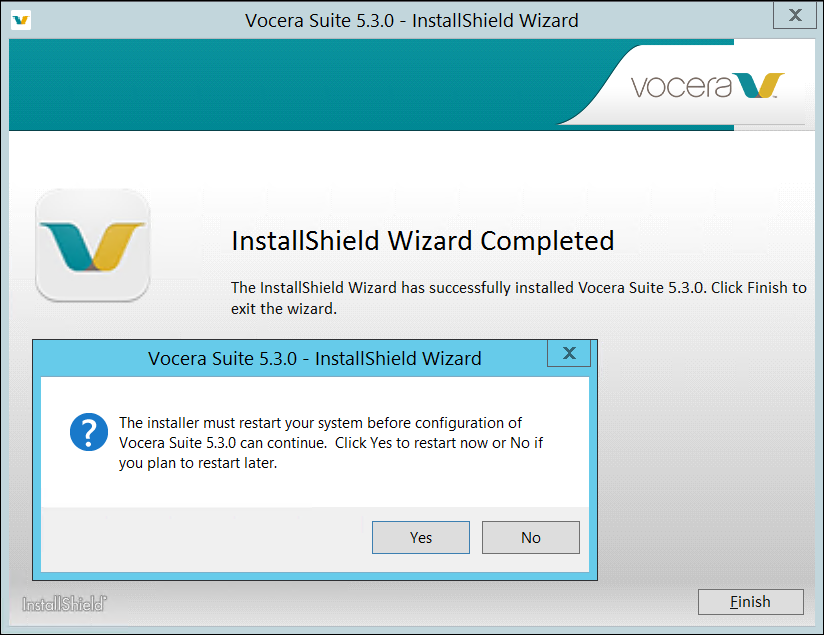
Task: Click the vocera wordmark in the header banner
Action: coord(681,87)
